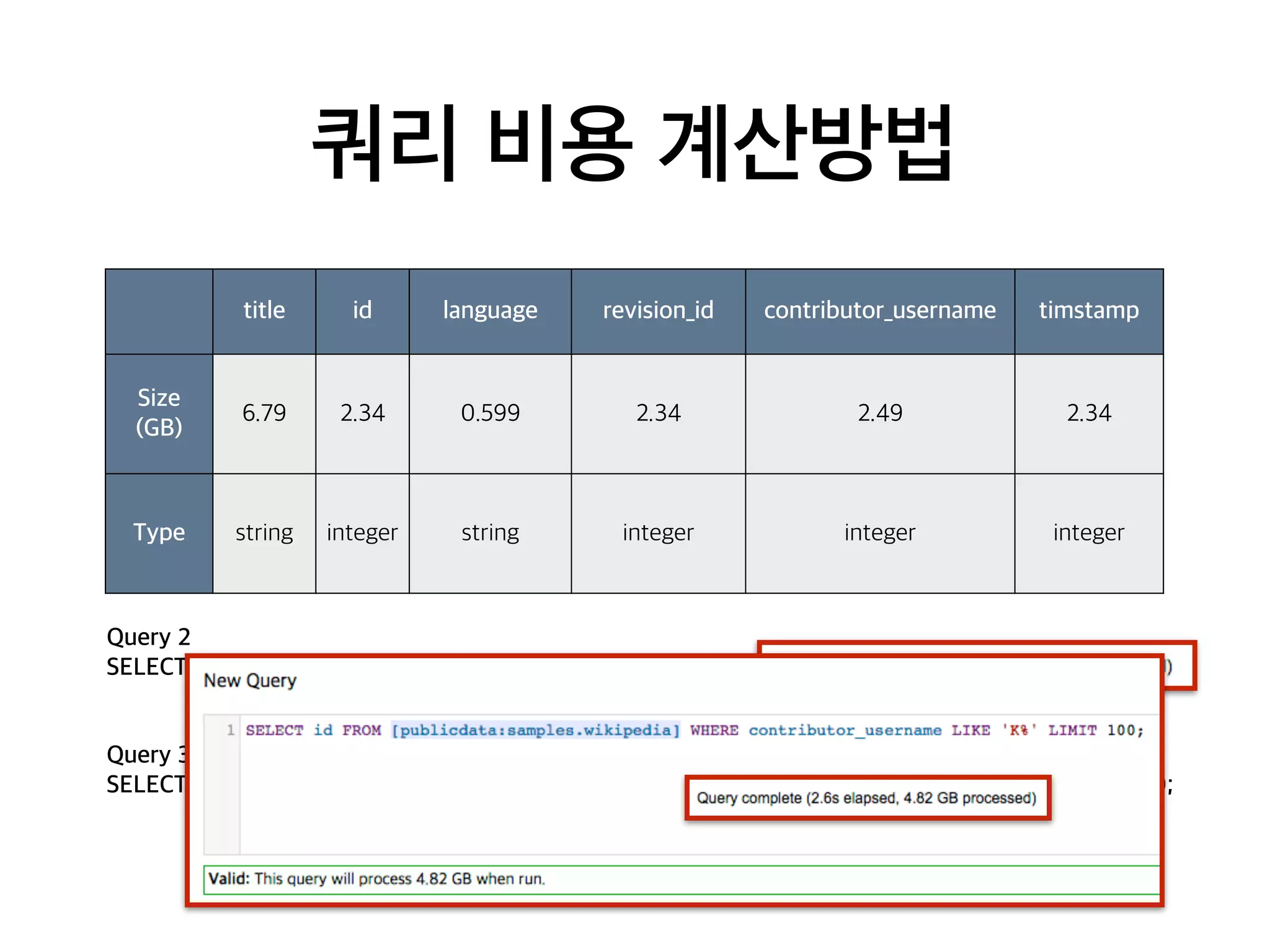The height and width of the screenshot is (952, 1270).
Task: Click the Type row header
Action: 159,533
